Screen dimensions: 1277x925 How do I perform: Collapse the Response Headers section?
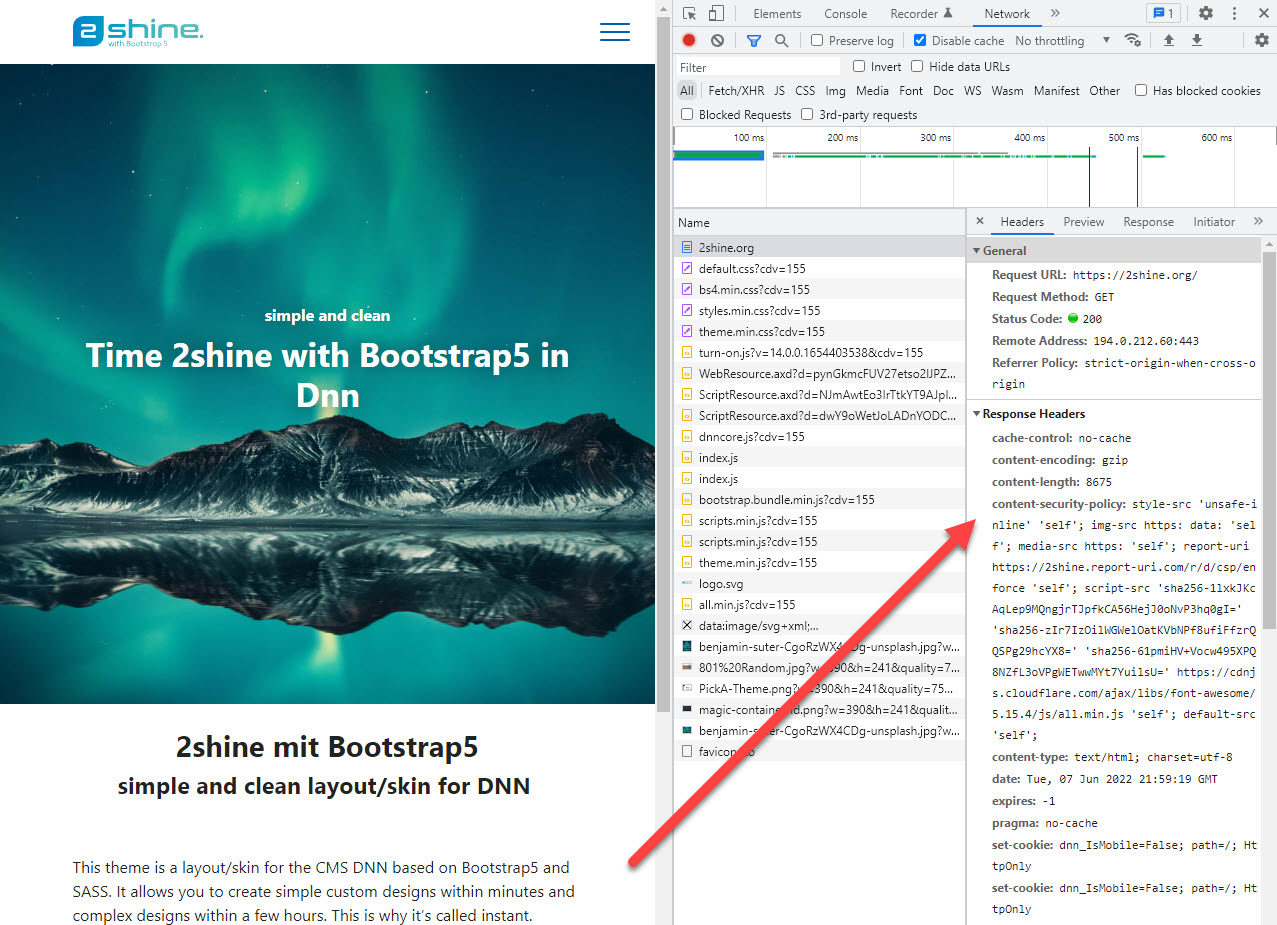click(1028, 413)
